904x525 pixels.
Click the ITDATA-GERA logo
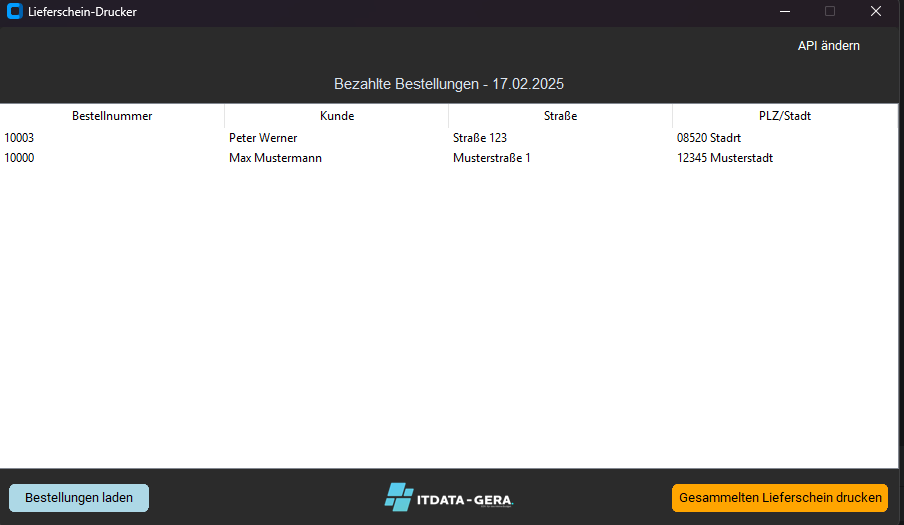(x=450, y=497)
